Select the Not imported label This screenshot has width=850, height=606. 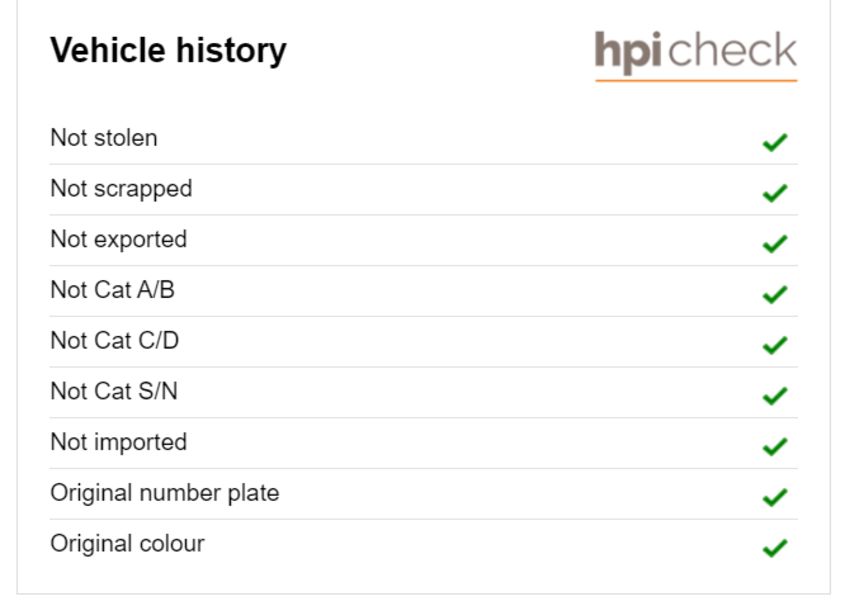pos(118,442)
